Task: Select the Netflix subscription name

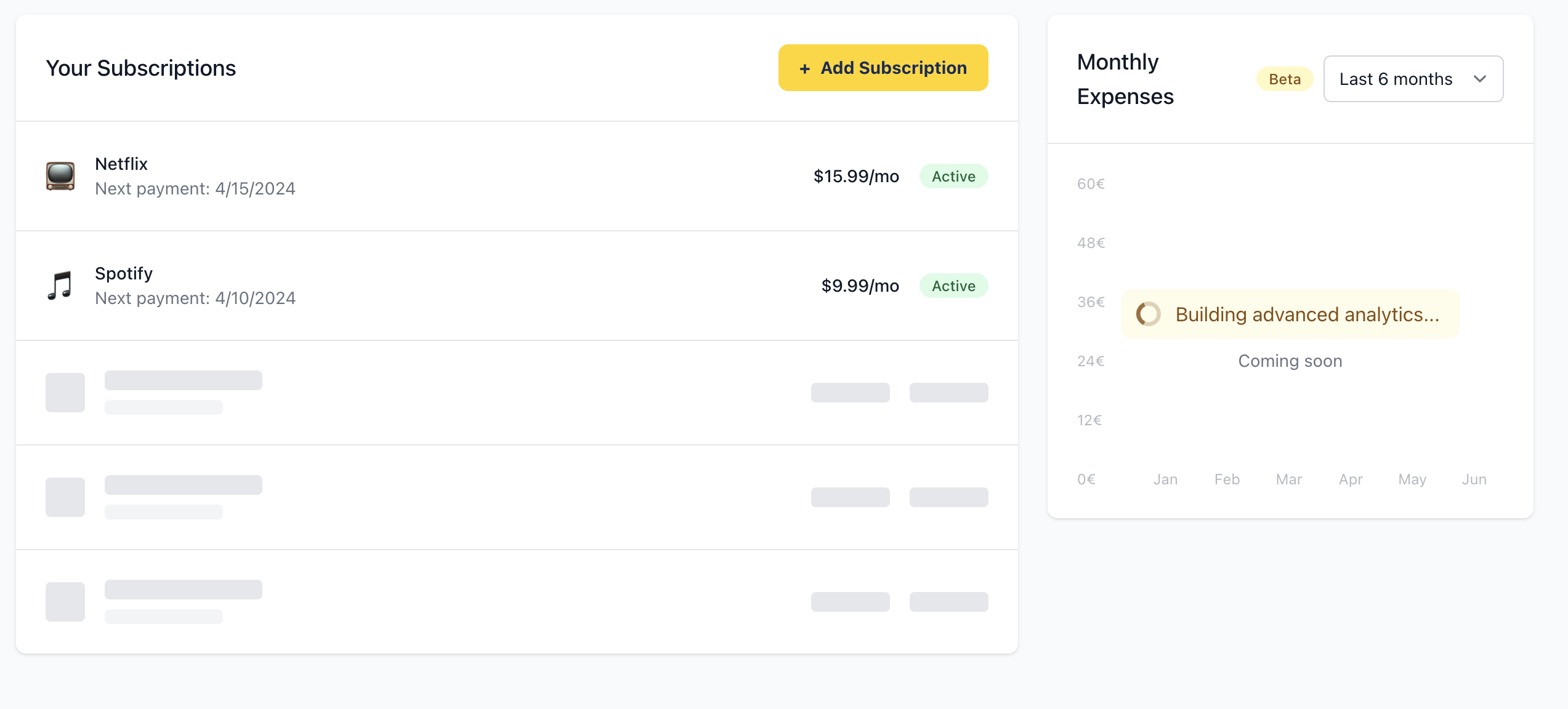Action: pyautogui.click(x=121, y=164)
